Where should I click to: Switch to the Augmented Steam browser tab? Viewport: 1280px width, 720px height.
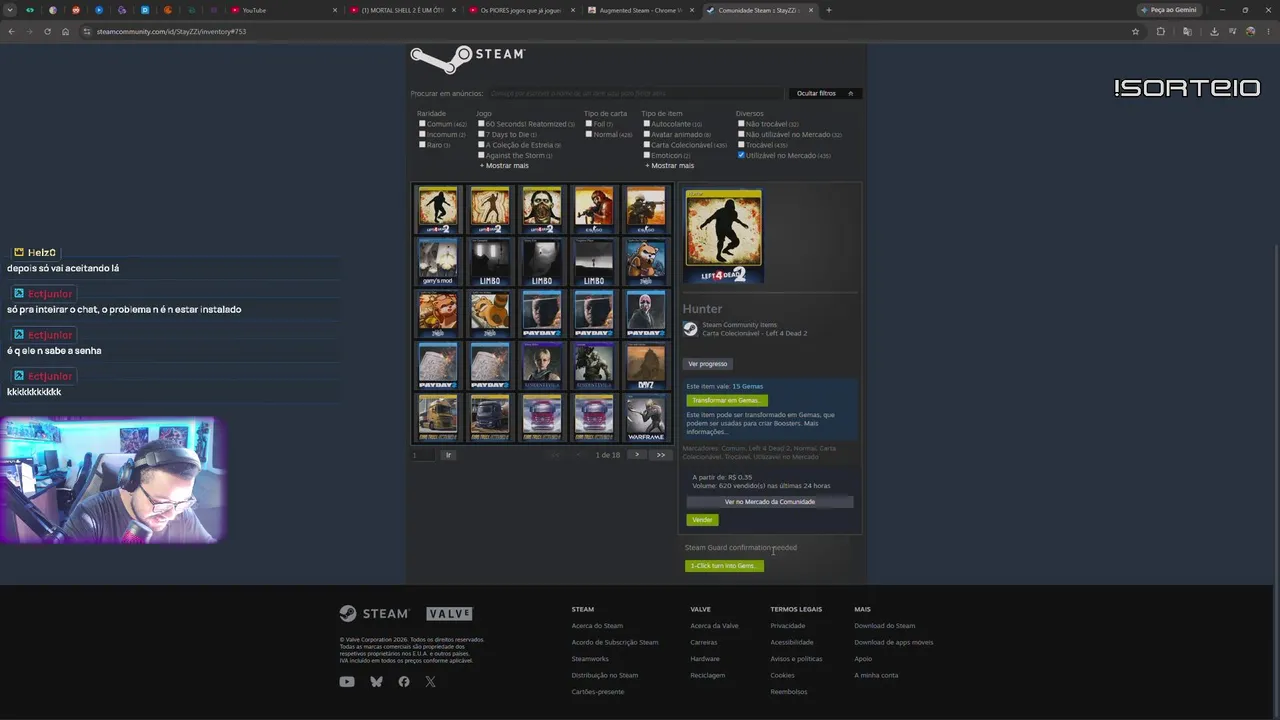click(x=640, y=10)
